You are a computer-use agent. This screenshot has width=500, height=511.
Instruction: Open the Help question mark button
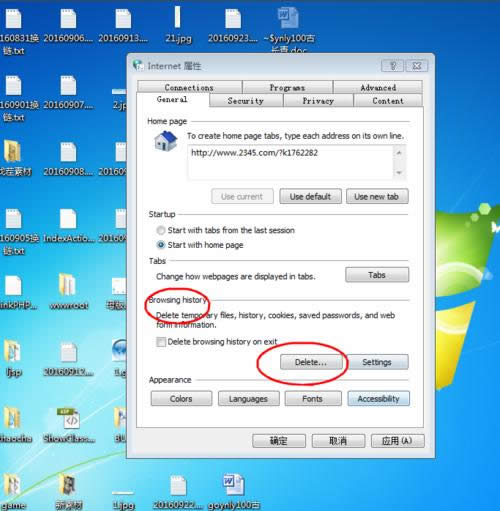(392, 66)
